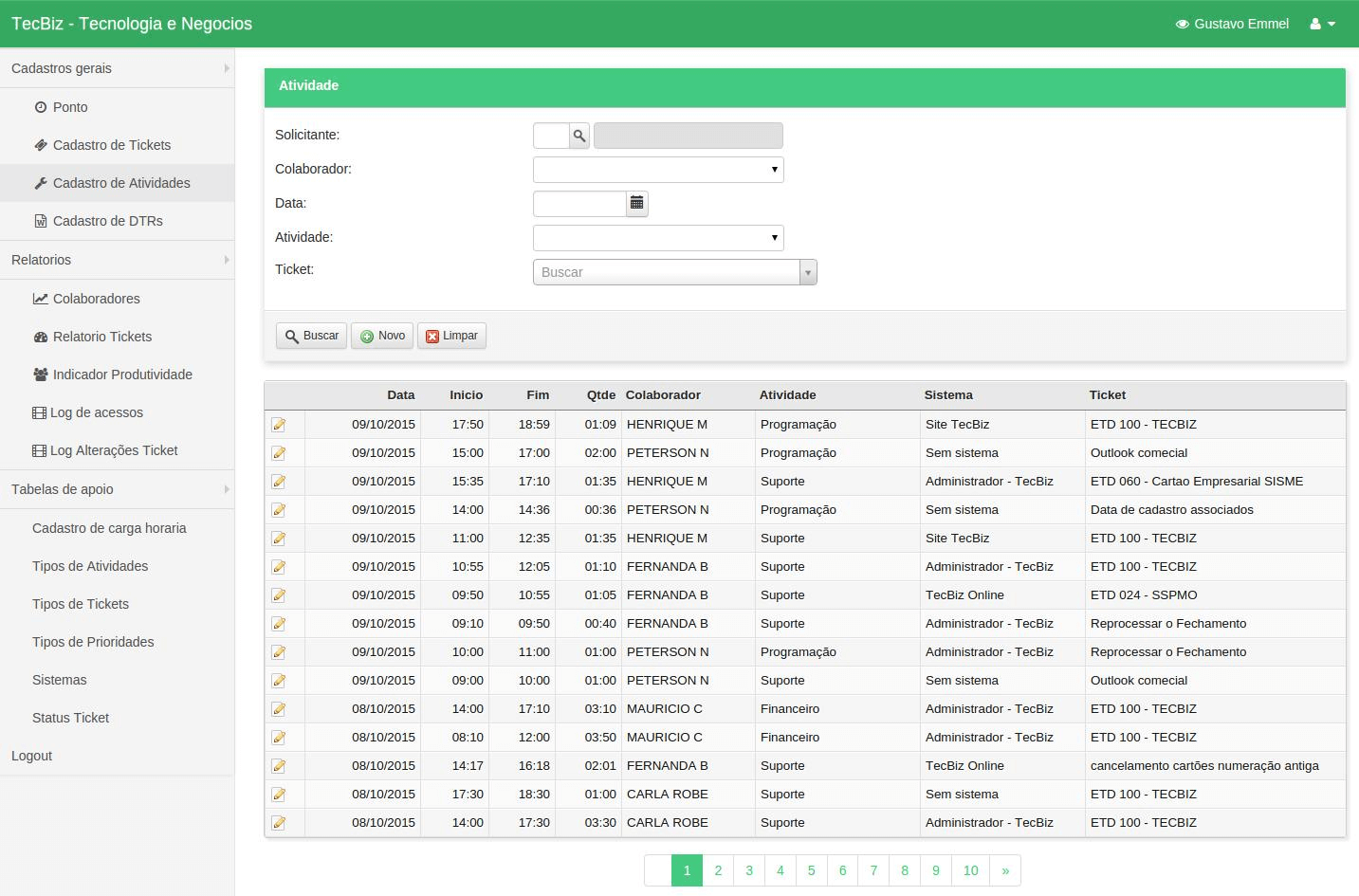Go to page 10 of results
Viewport: 1359px width, 896px height.
click(x=971, y=870)
